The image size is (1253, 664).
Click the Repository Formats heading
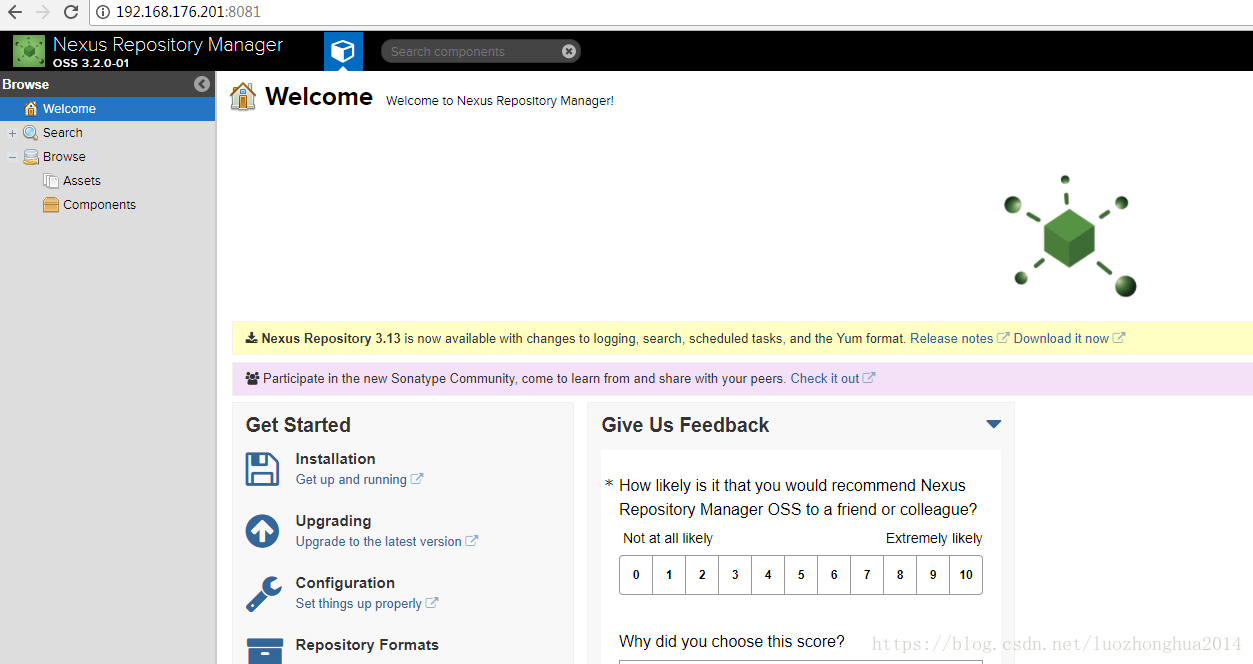pos(367,645)
